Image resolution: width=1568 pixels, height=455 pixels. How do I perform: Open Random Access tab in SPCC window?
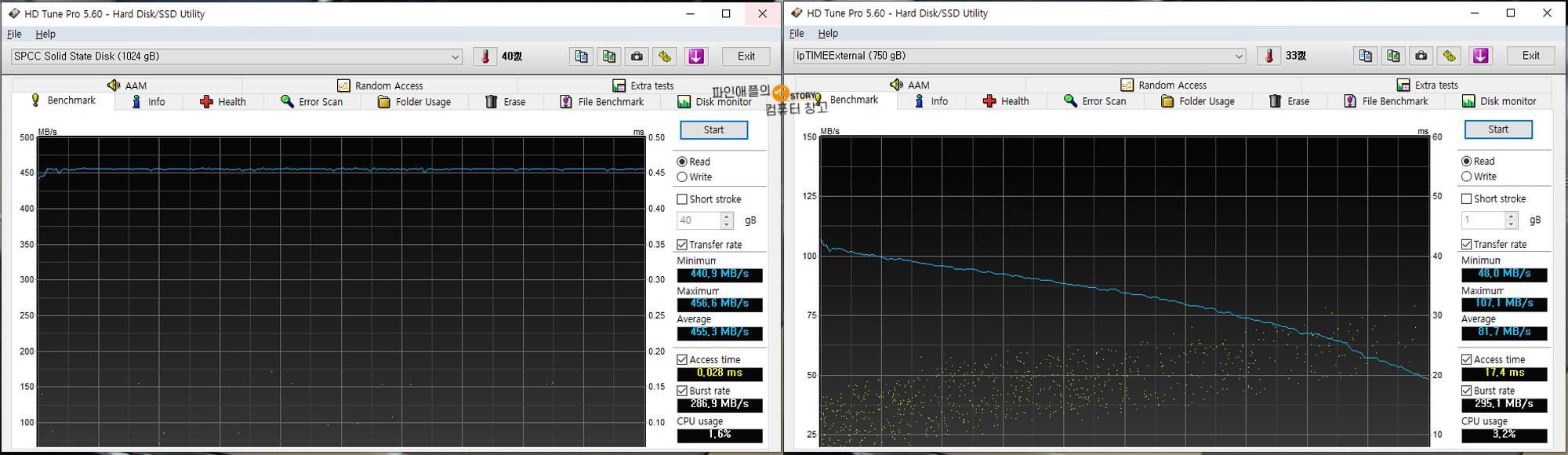[x=380, y=86]
